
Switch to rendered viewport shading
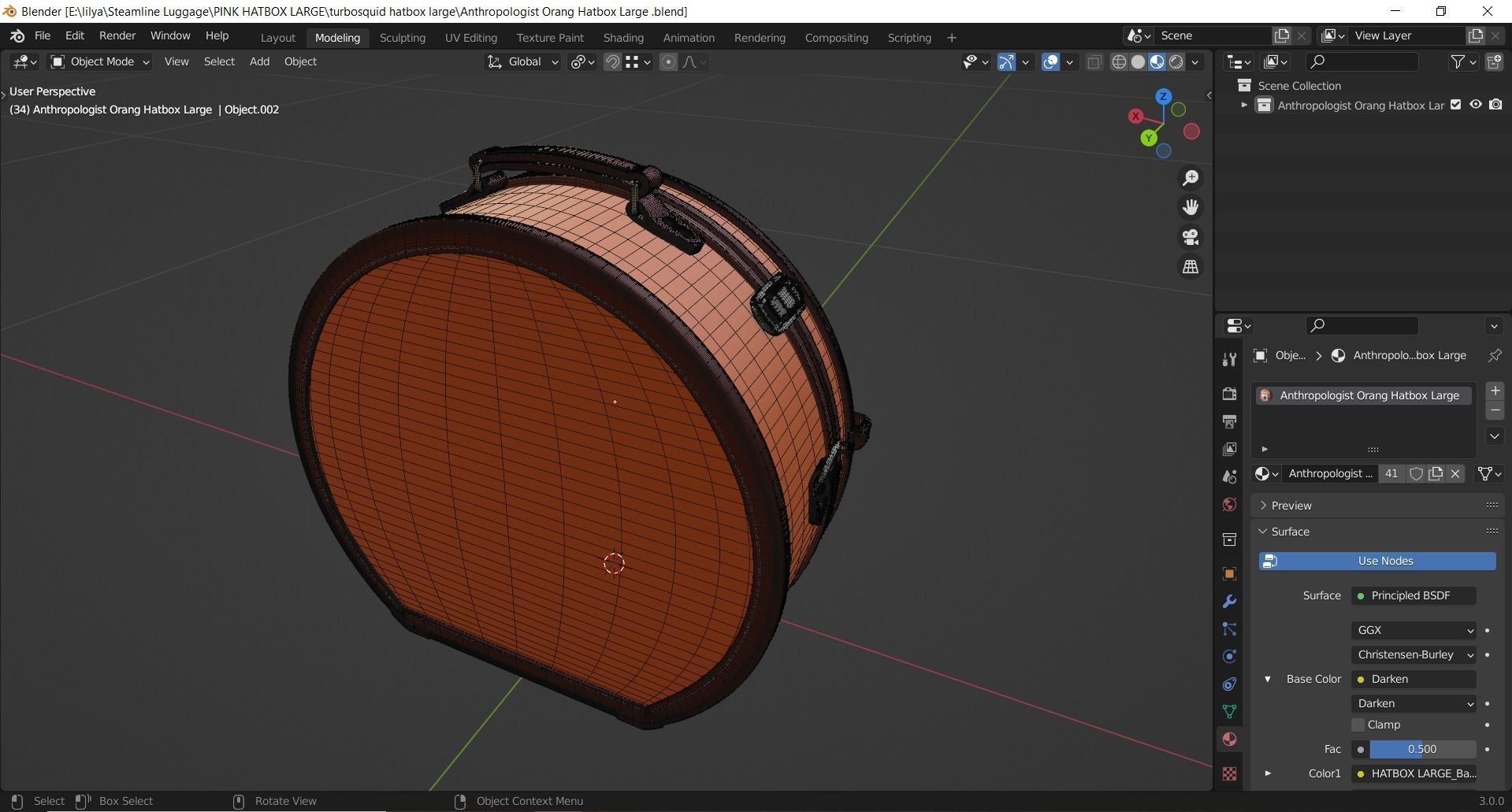click(x=1176, y=61)
